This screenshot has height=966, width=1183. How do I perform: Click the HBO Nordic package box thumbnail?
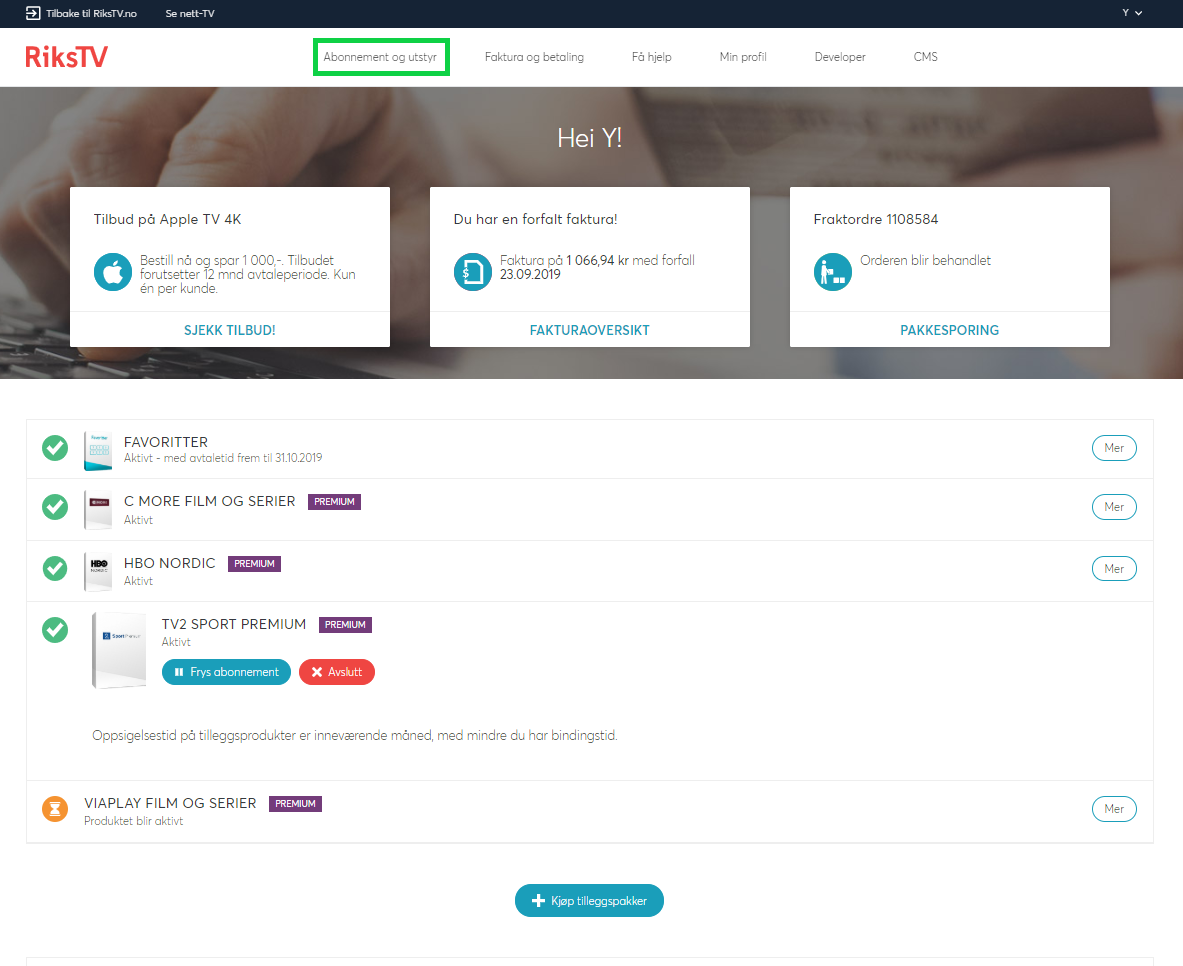click(98, 572)
